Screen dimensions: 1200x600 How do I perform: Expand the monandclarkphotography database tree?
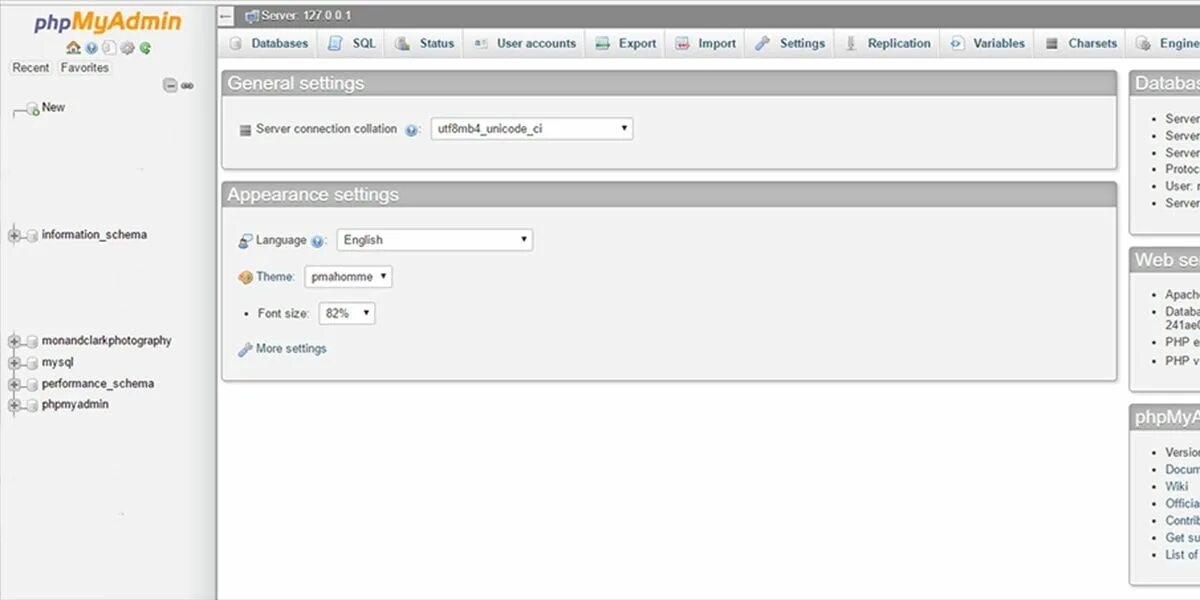click(x=14, y=342)
